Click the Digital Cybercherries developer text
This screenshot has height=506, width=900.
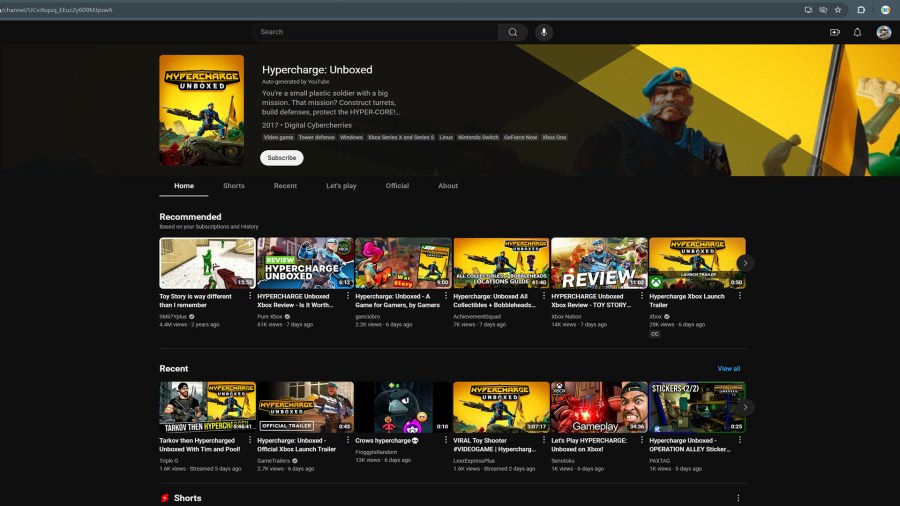318,125
